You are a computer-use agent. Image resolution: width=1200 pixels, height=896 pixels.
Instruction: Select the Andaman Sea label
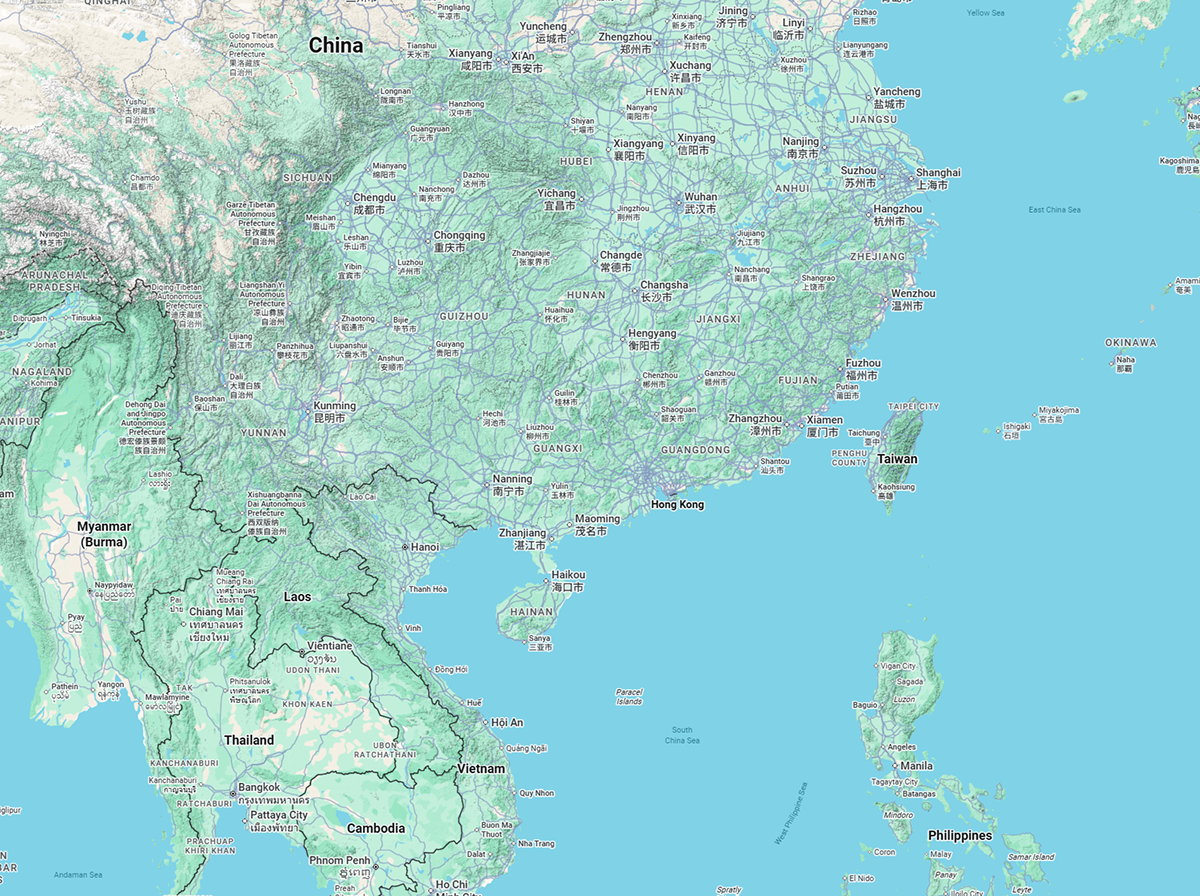pos(78,877)
